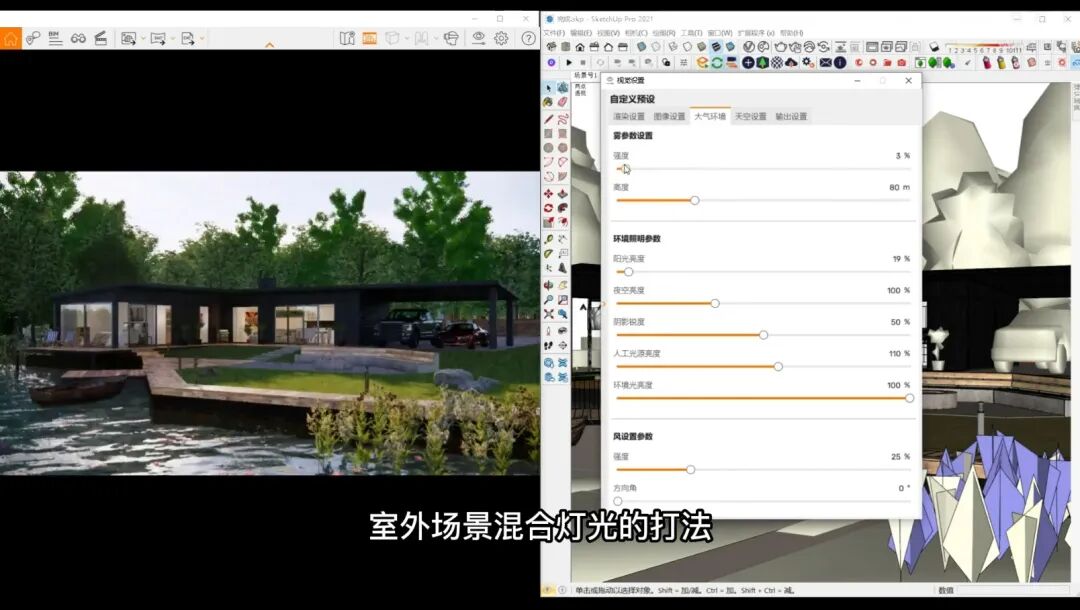Switch to the 渲染设置 tab

point(629,116)
